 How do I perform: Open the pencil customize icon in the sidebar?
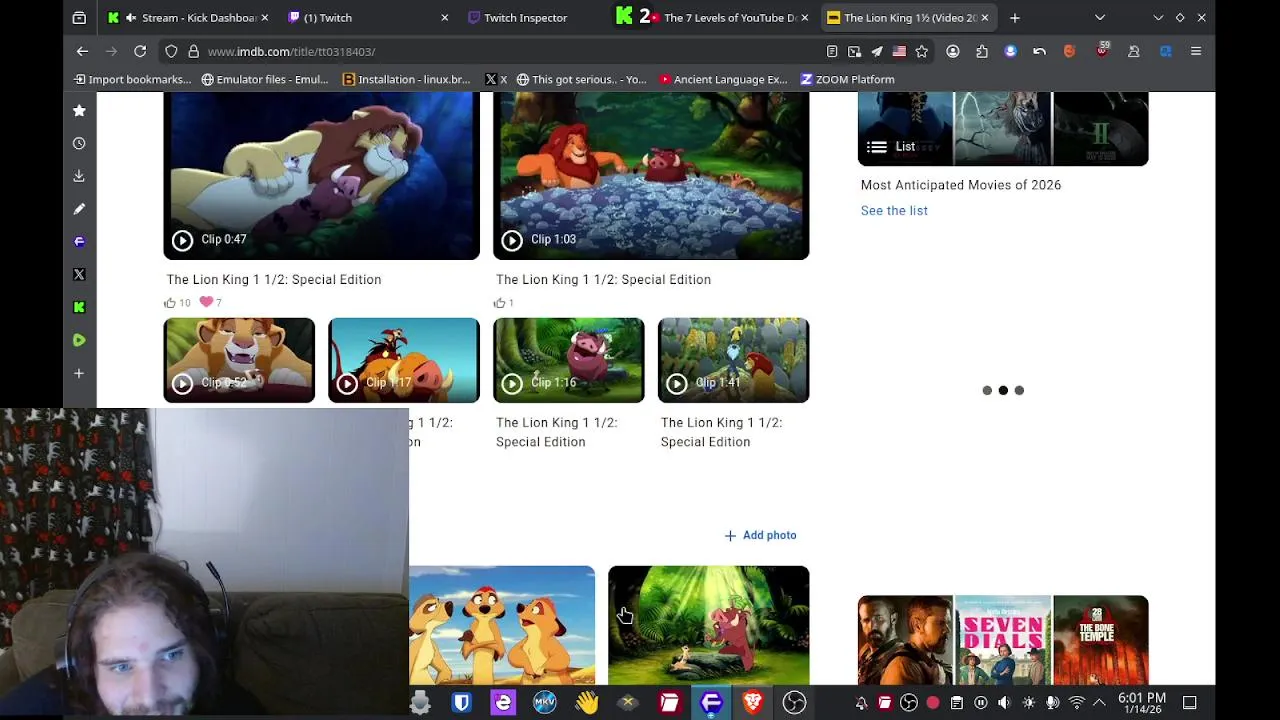coord(79,209)
